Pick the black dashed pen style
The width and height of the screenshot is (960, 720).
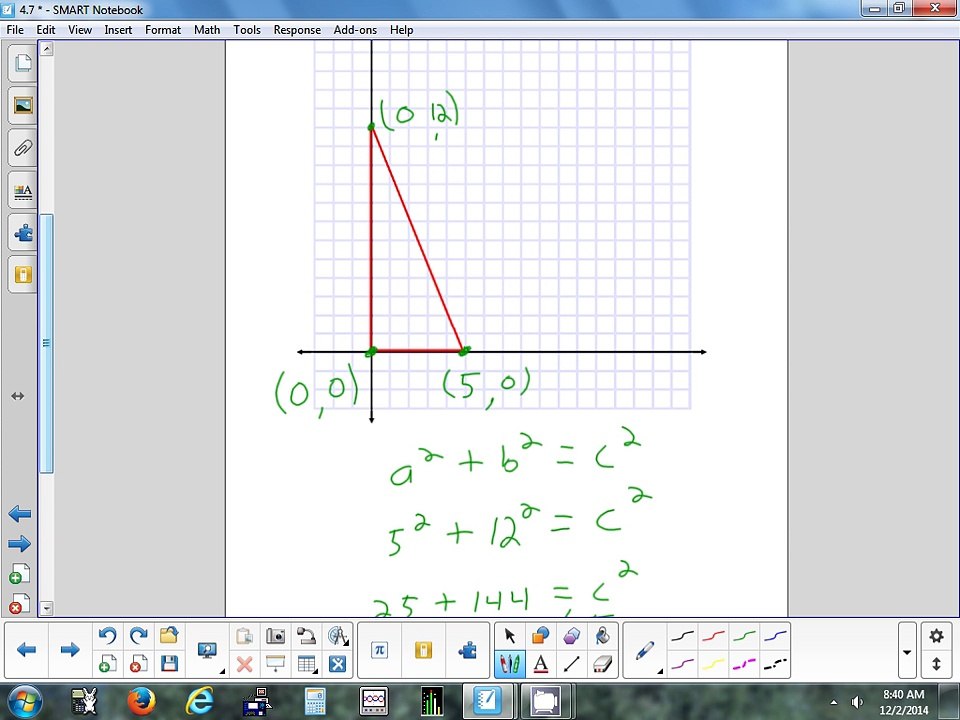point(775,664)
